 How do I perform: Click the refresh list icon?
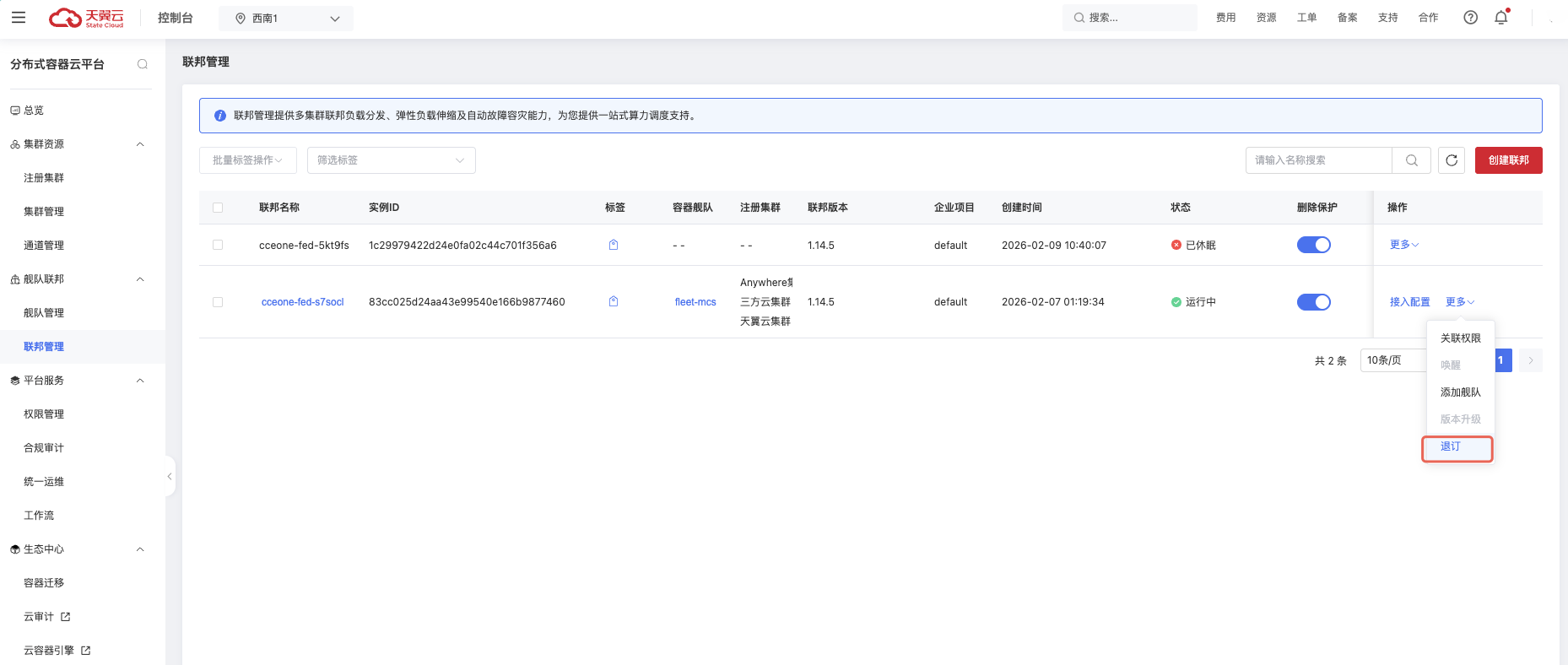coord(1452,160)
